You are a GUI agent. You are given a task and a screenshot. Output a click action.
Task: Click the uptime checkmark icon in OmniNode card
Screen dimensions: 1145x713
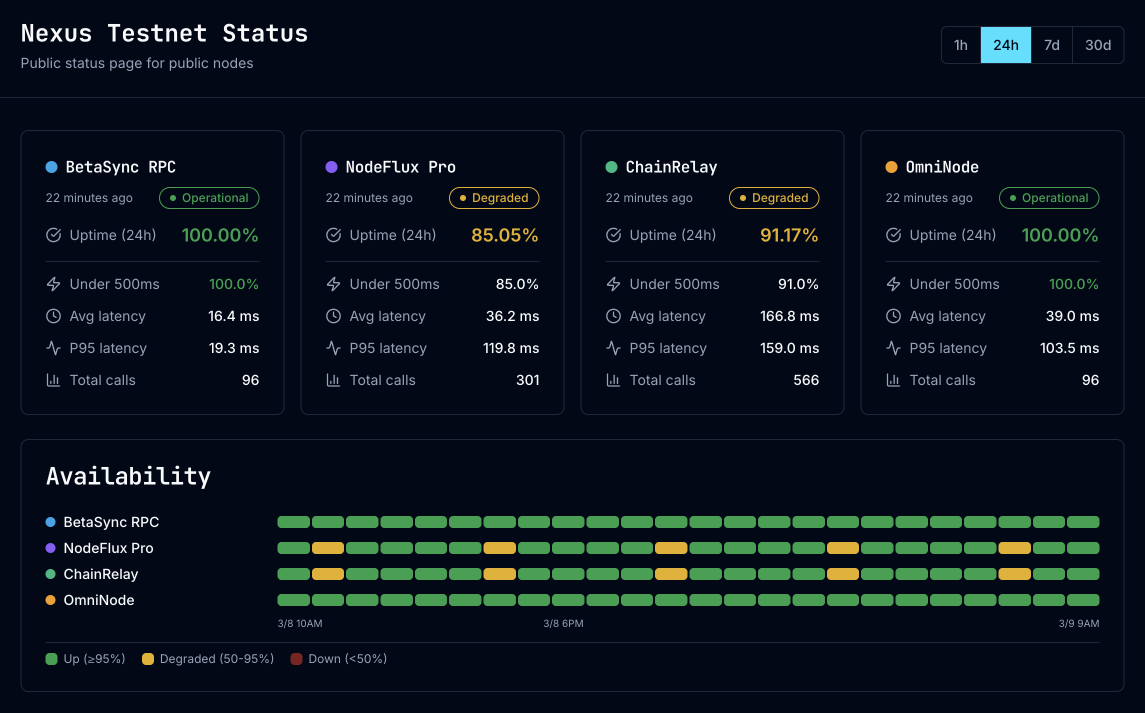893,235
